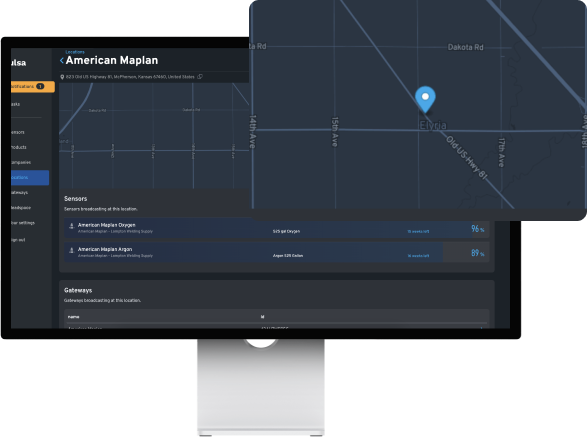Open the American Maplan Oxygen sensor row
587x437 pixels.
tap(276, 228)
